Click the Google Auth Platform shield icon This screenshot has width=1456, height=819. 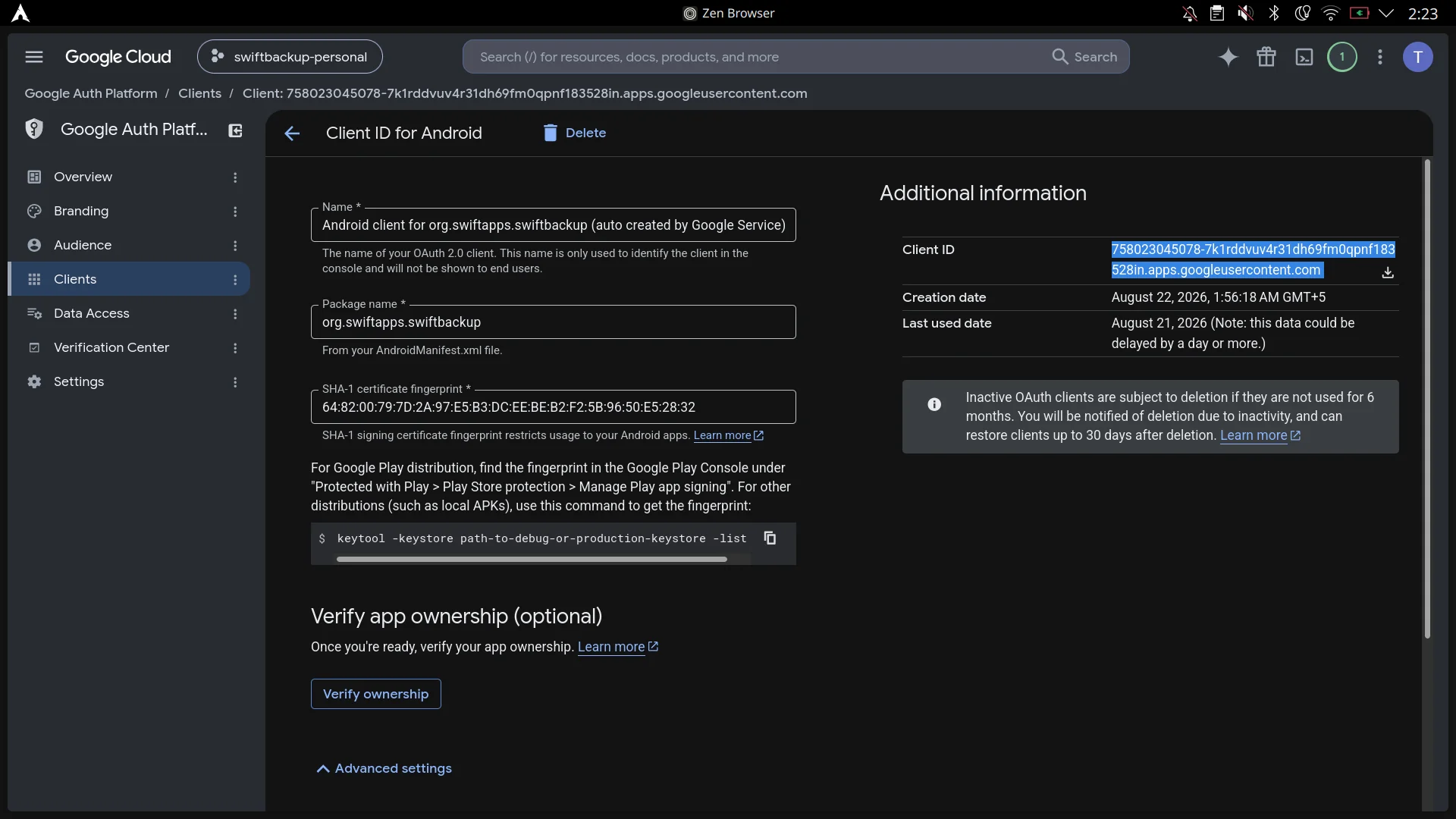[x=34, y=129]
